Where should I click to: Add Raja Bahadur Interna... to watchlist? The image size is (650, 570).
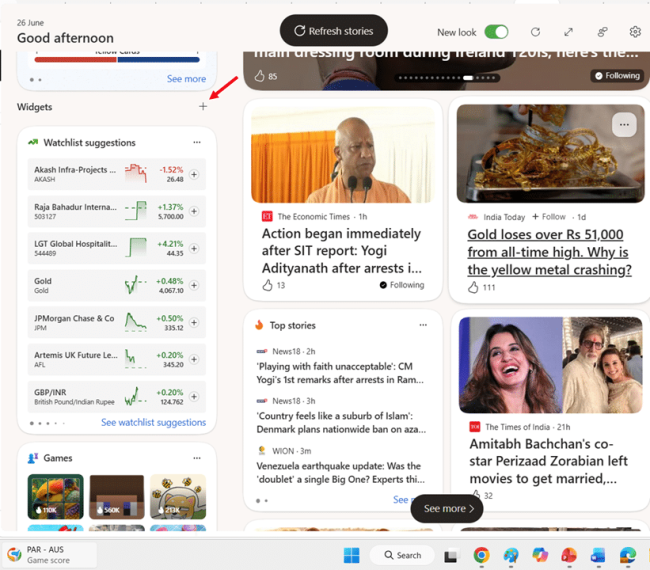[x=194, y=211]
